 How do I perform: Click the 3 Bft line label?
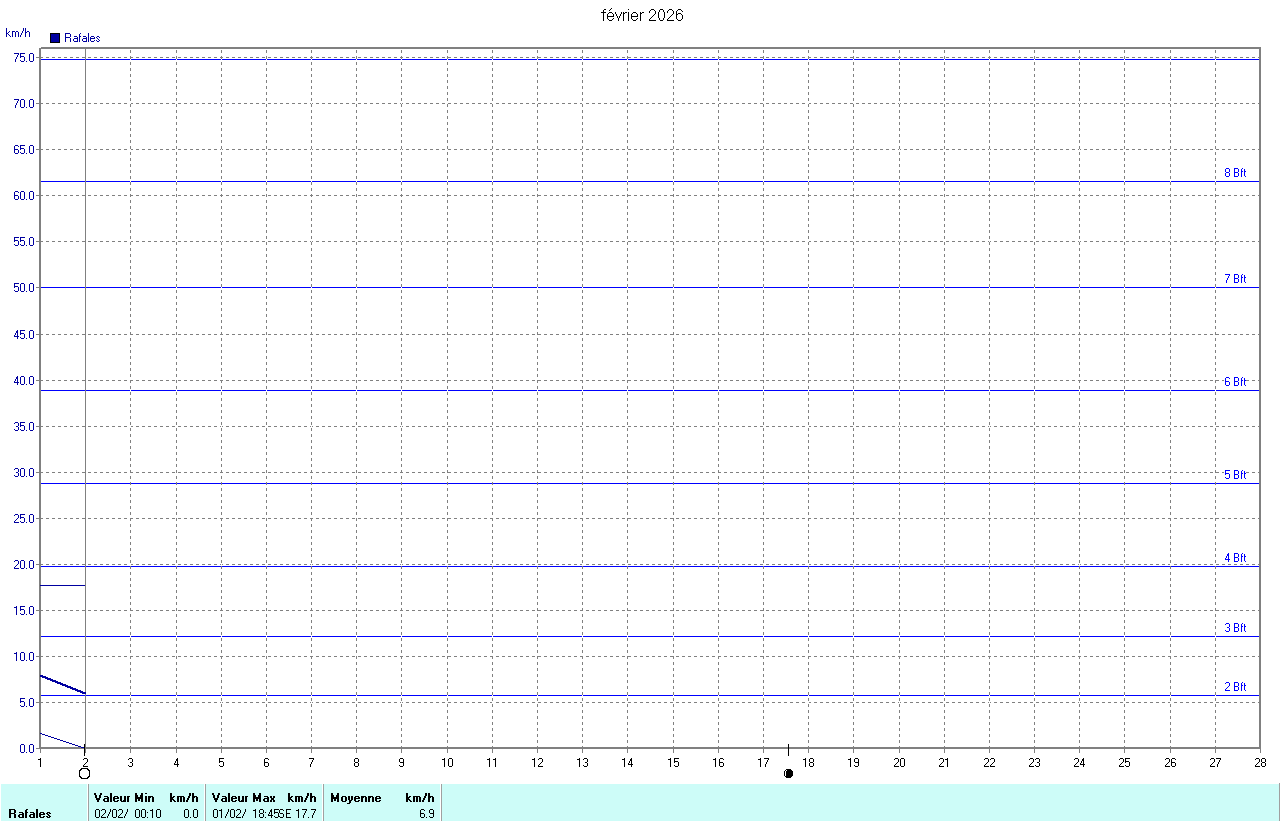pyautogui.click(x=1235, y=628)
